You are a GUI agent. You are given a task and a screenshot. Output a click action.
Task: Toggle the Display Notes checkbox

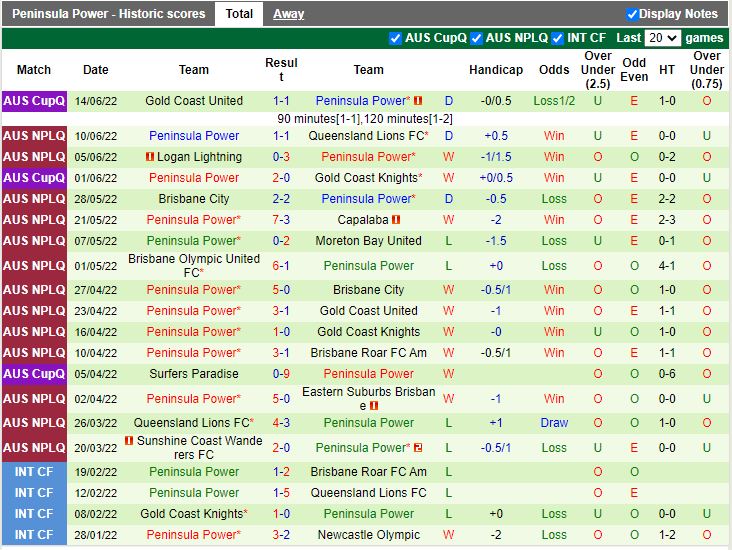tap(632, 14)
